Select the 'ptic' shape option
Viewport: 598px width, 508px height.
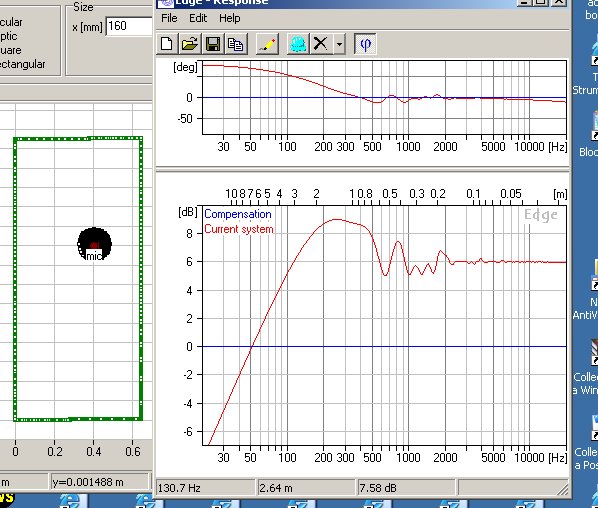coord(8,37)
